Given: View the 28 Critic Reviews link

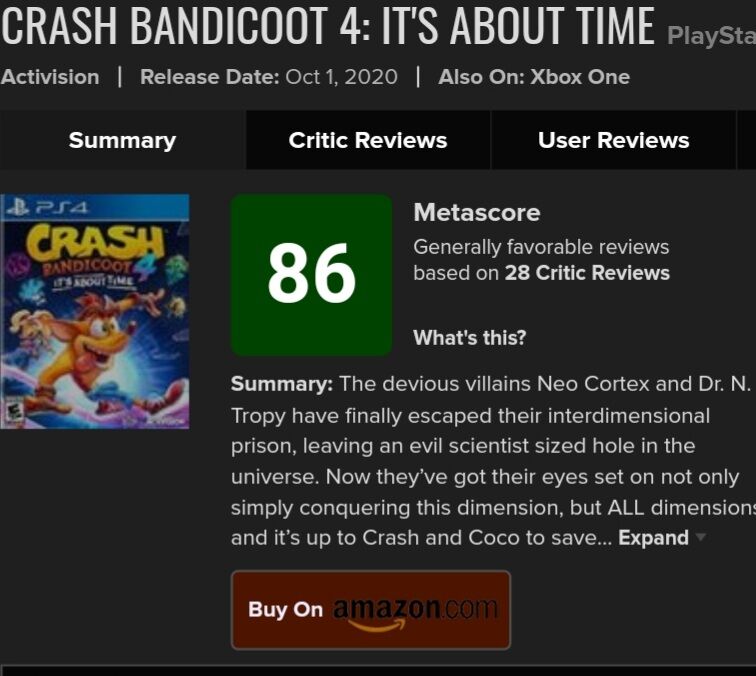Looking at the screenshot, I should pos(587,273).
